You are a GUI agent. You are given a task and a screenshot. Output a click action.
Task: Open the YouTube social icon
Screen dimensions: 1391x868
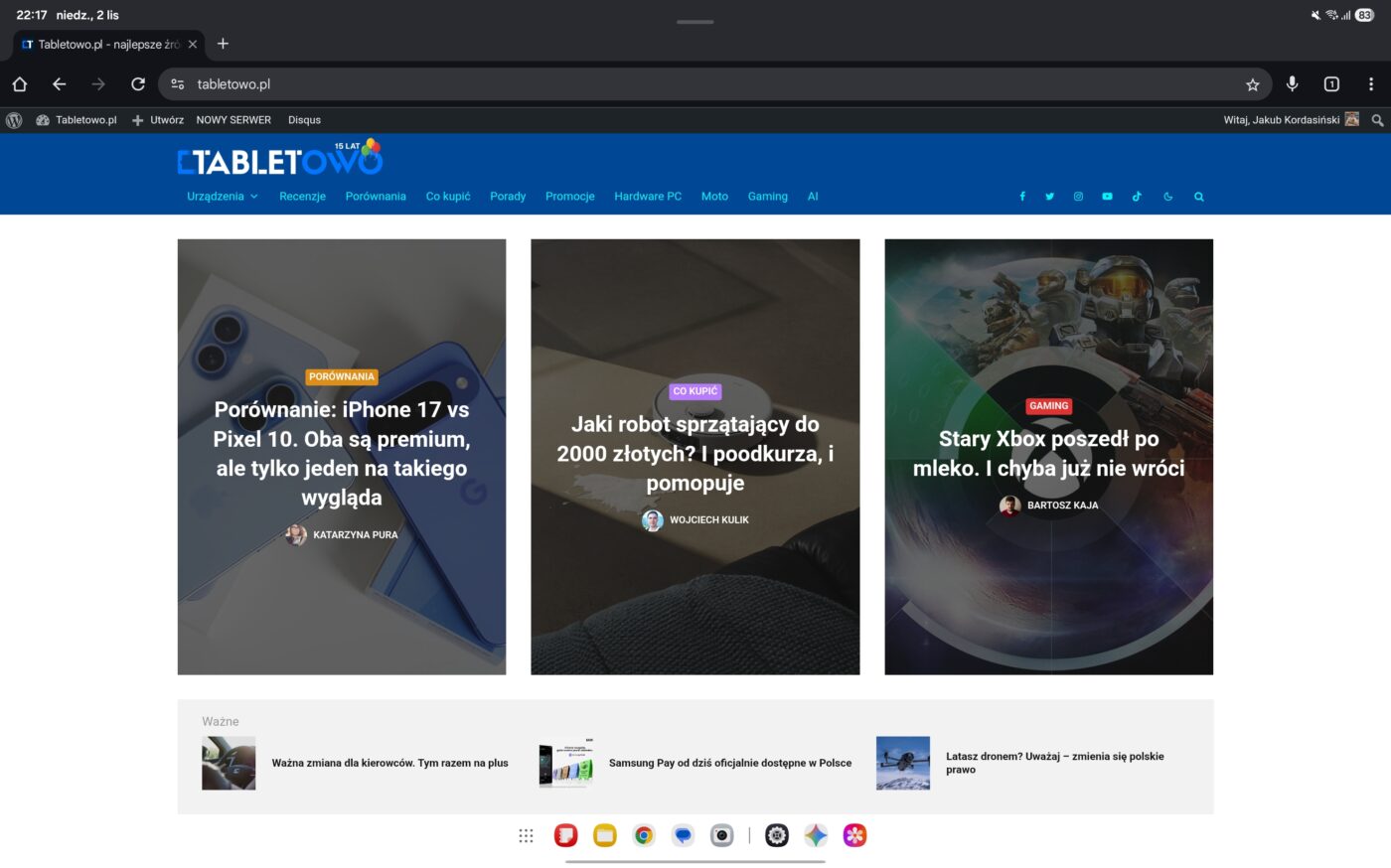(x=1107, y=197)
